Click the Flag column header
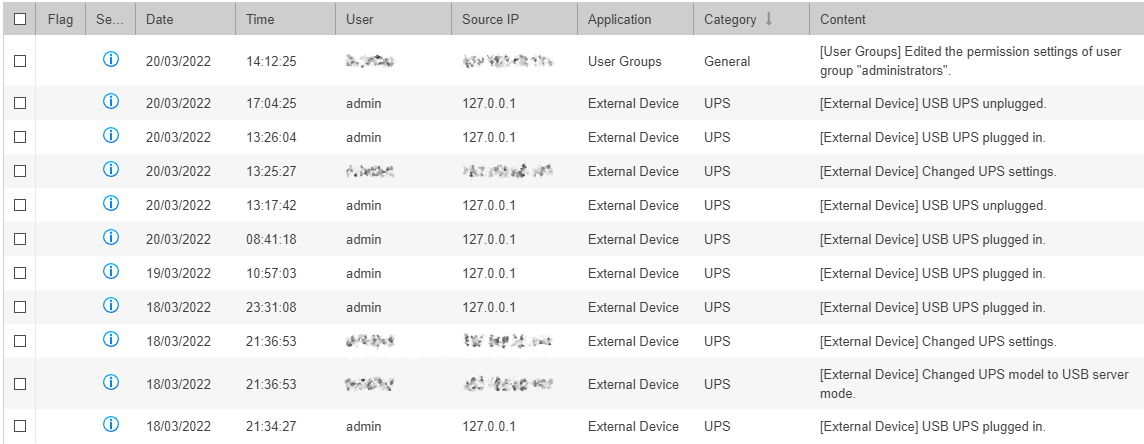Image resolution: width=1144 pixels, height=444 pixels. tap(60, 19)
